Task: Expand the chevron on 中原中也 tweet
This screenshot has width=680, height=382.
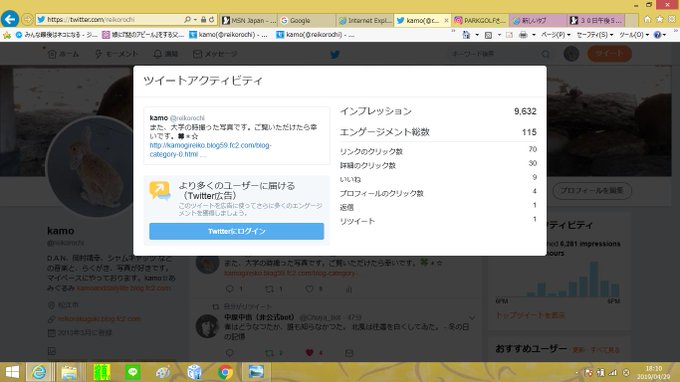Action: click(x=472, y=318)
